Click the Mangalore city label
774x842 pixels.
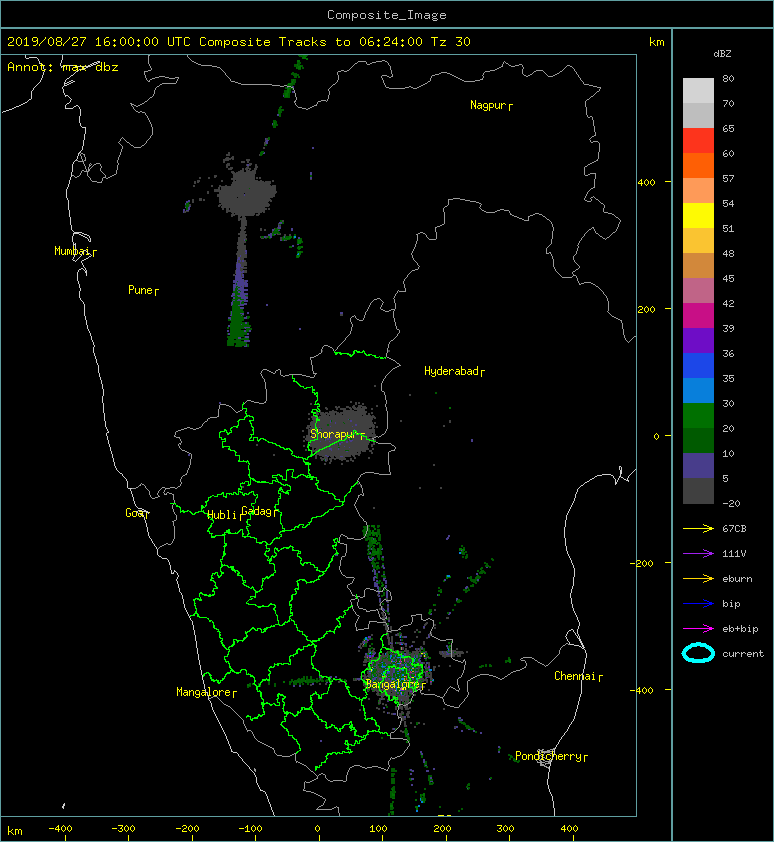tap(204, 692)
